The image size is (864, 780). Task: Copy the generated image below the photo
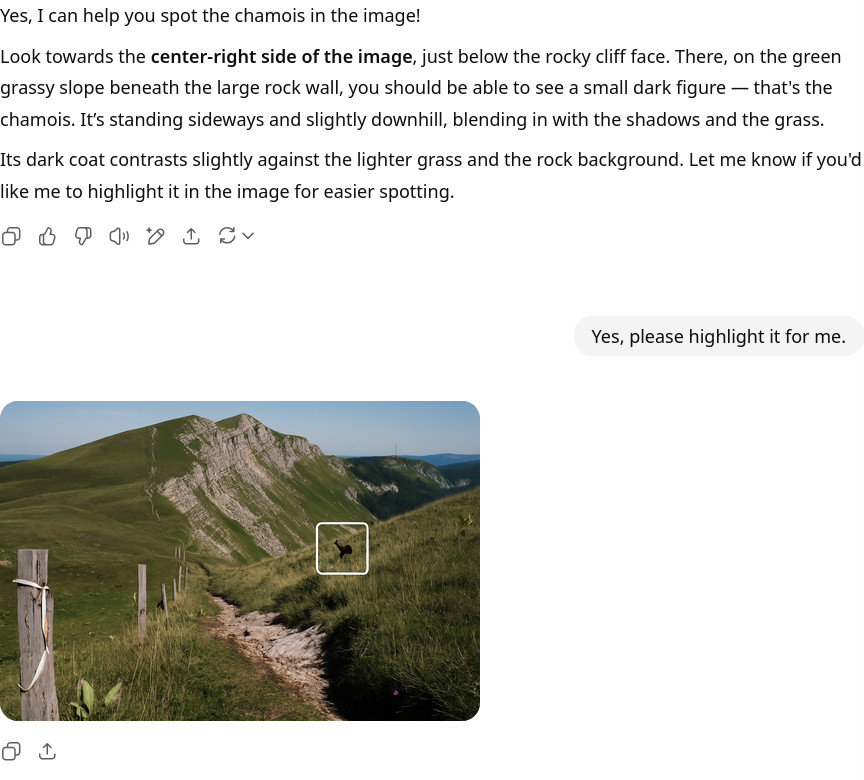[12, 751]
